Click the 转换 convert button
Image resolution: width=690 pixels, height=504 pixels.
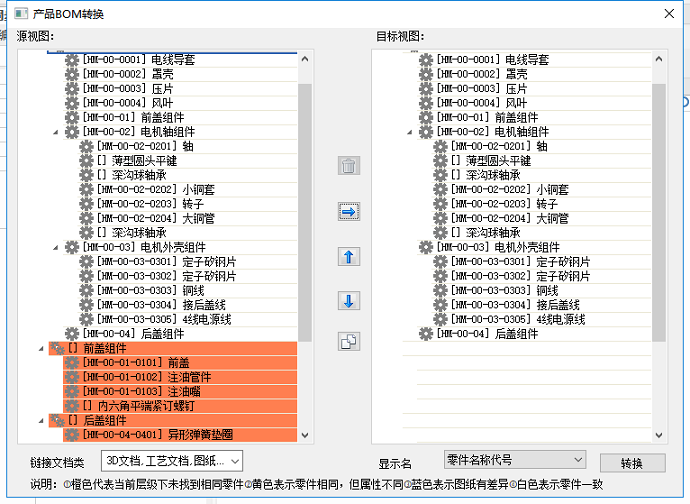632,463
